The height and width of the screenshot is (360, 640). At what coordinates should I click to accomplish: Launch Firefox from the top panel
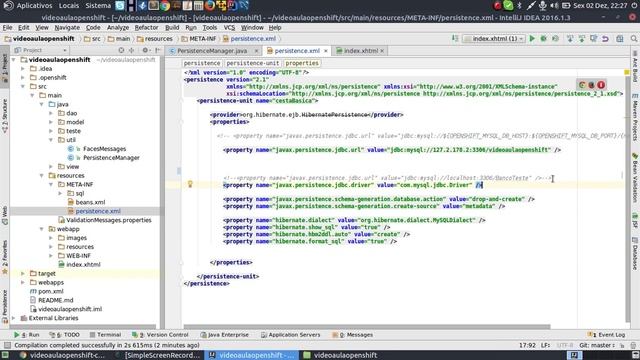coord(209,5)
